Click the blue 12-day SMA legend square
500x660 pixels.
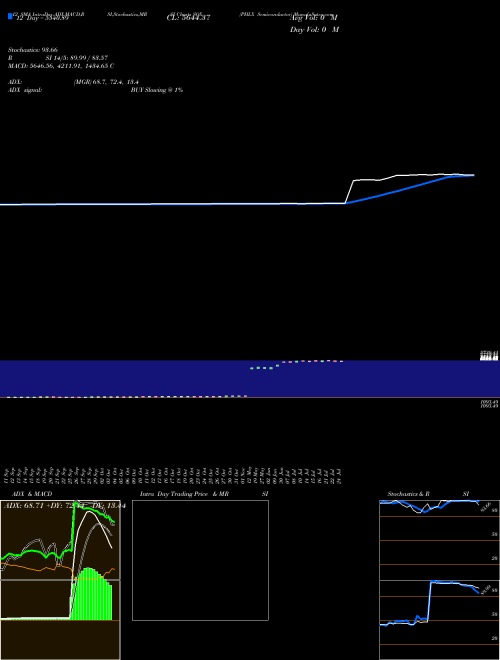point(10,16)
